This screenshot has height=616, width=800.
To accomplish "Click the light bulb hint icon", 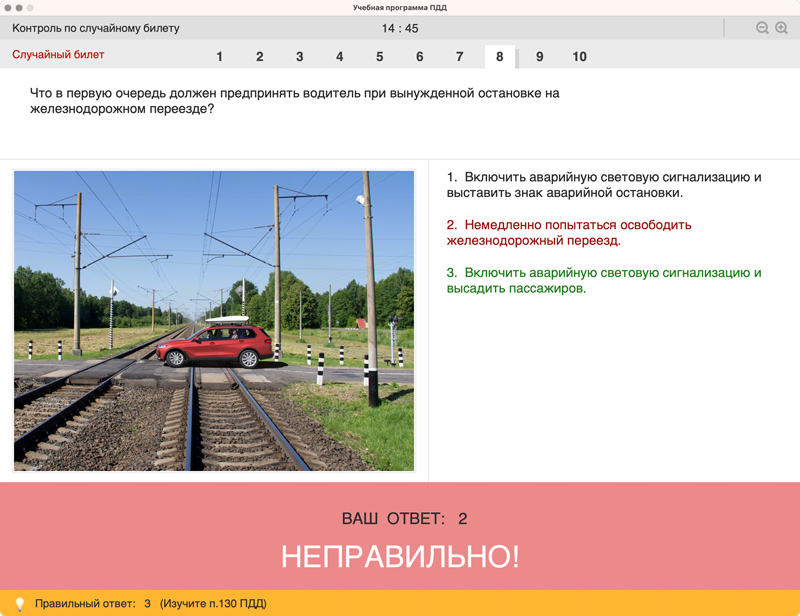I will (19, 604).
